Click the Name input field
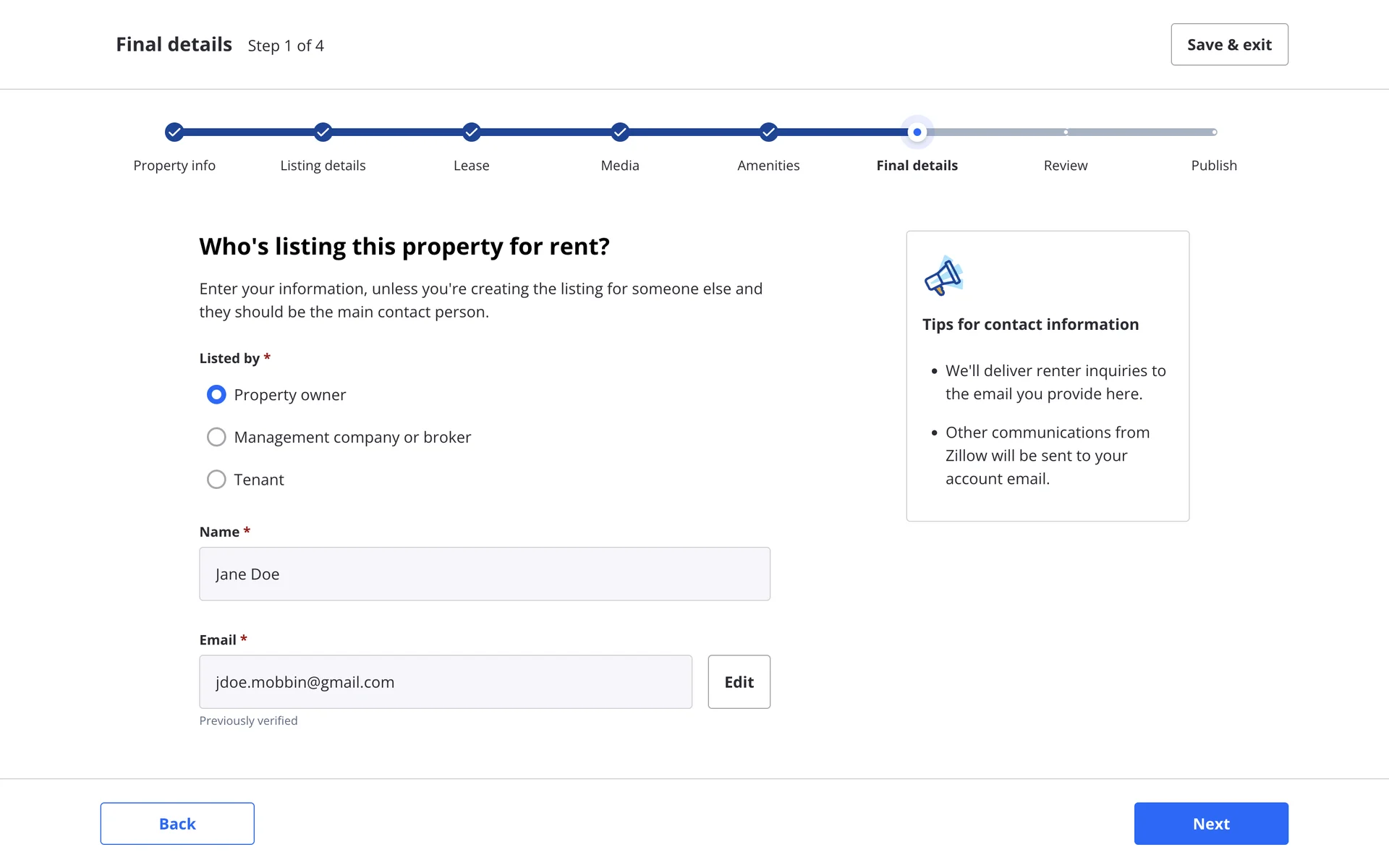The width and height of the screenshot is (1389, 868). tap(485, 574)
